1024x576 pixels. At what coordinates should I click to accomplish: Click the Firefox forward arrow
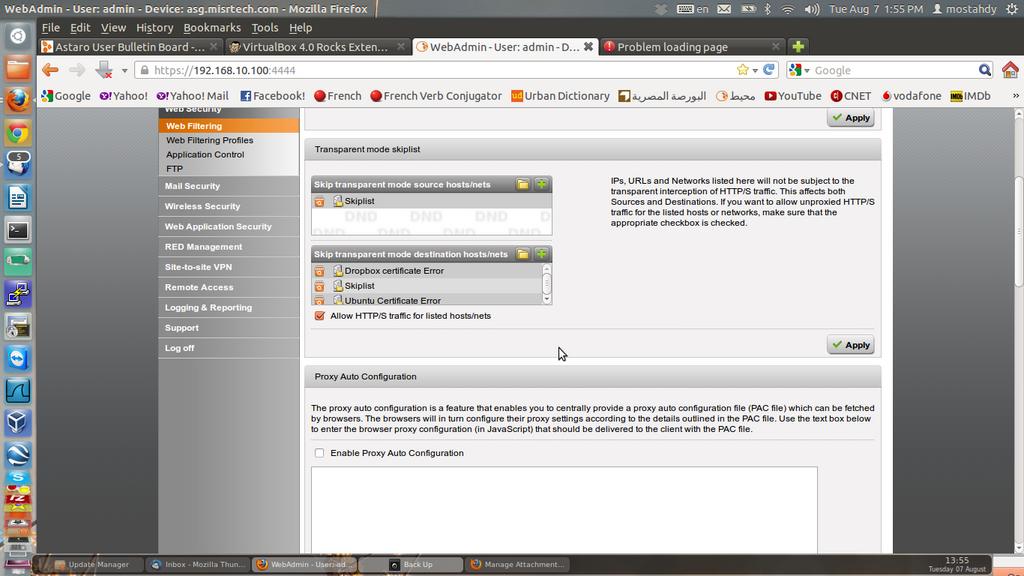coord(77,70)
